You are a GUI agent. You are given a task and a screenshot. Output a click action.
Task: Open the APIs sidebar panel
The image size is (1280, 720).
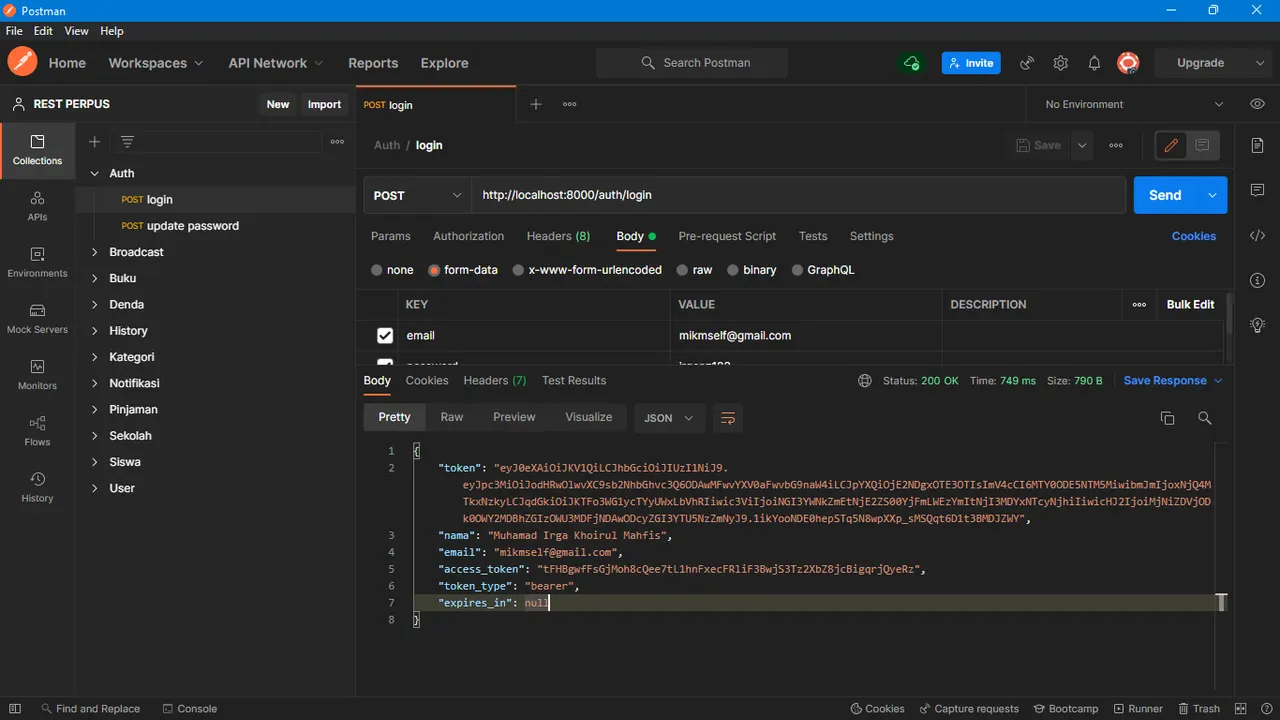(38, 206)
